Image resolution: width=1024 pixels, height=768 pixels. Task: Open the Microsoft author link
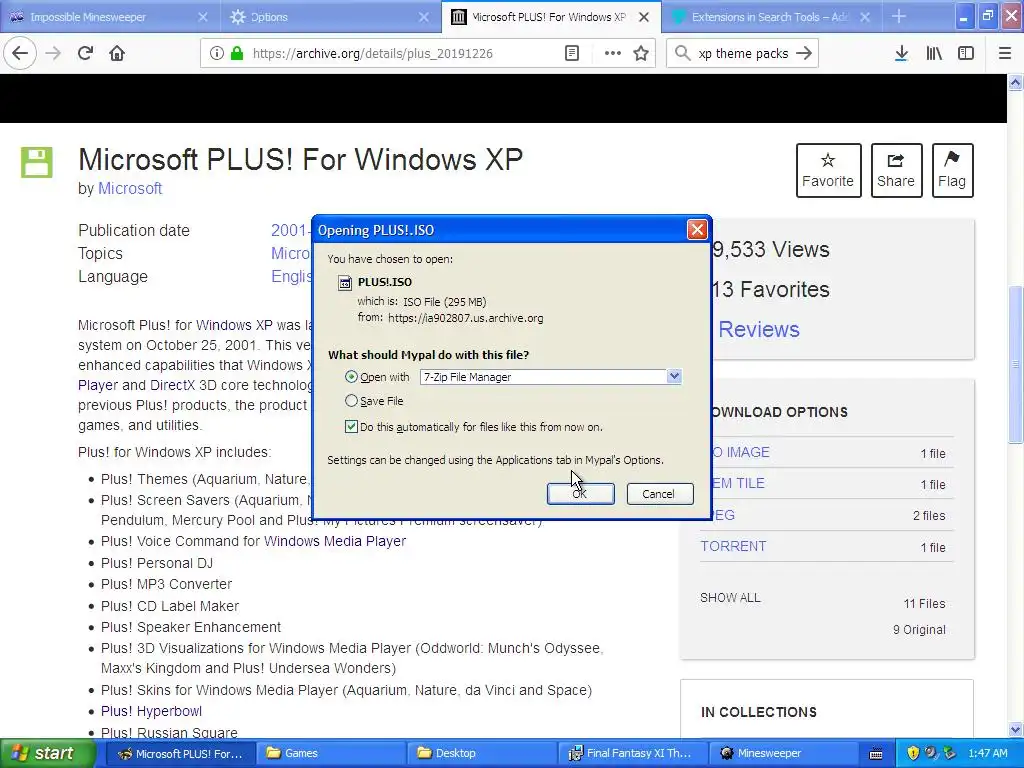(x=130, y=188)
